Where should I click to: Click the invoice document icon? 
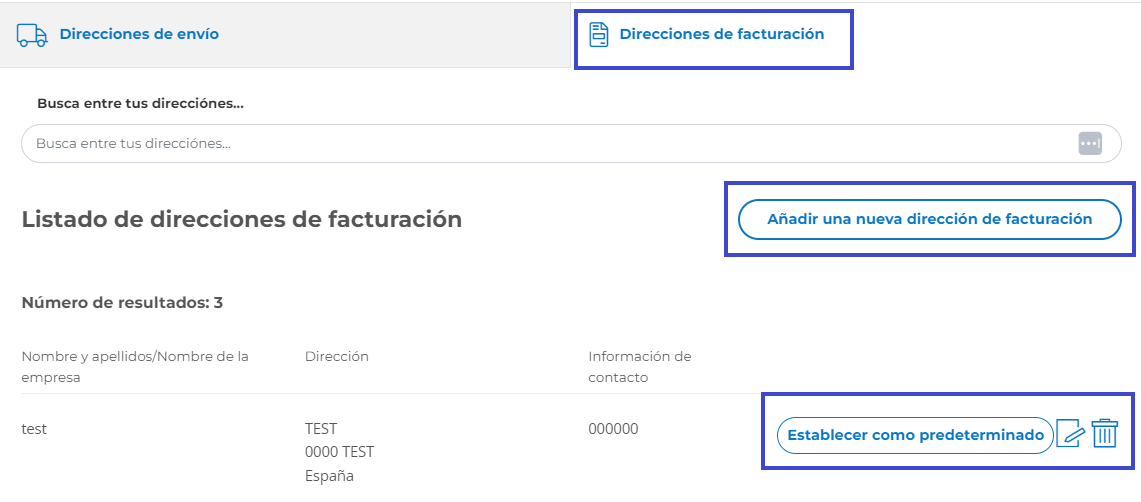[x=598, y=34]
